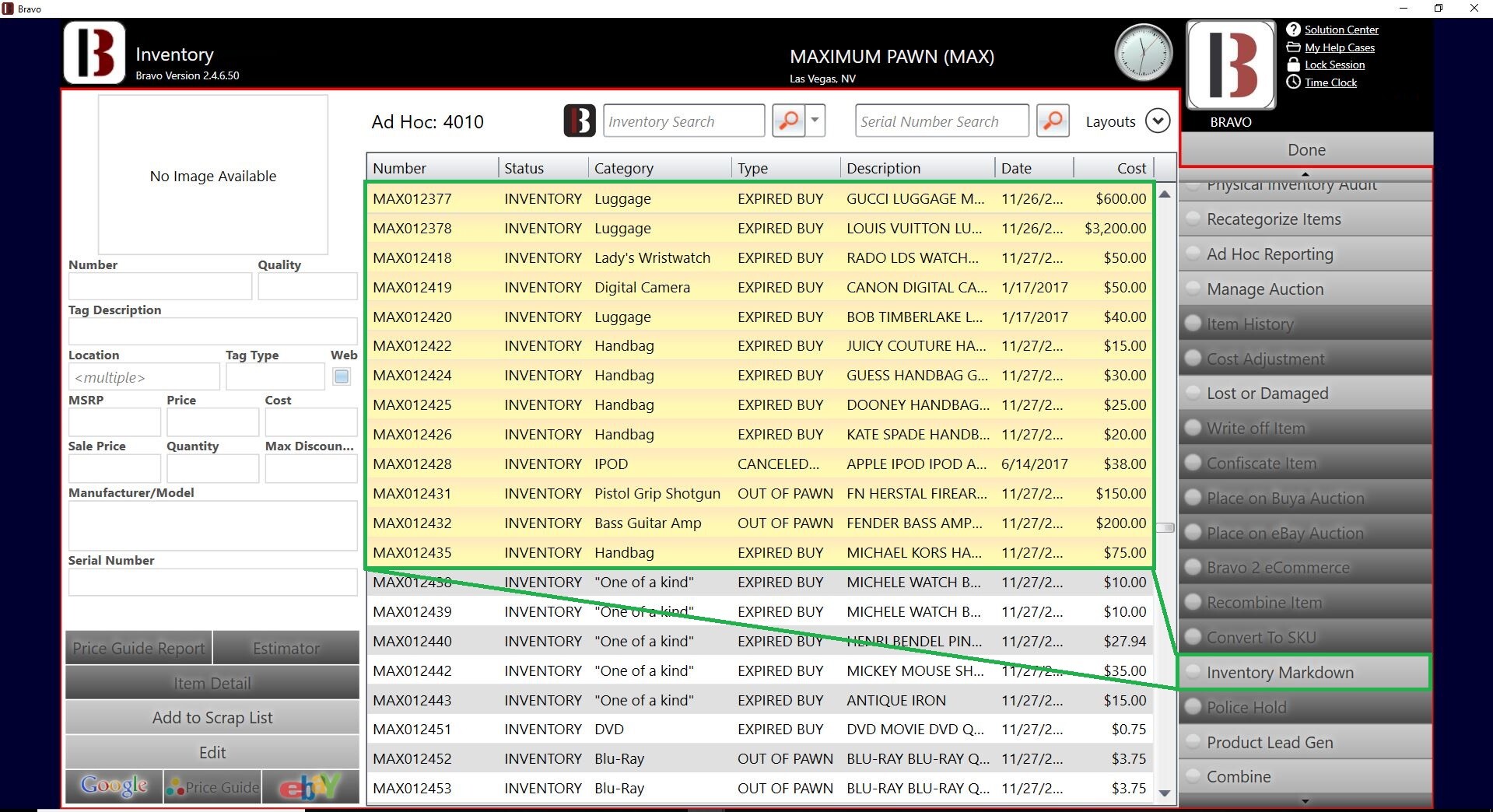This screenshot has height=812, width=1493.
Task: Click the Solution Center question mark icon
Action: 1293,30
